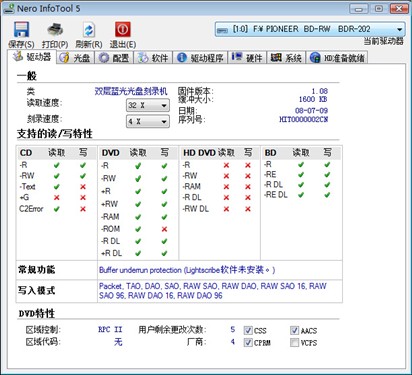The image size is (412, 375).
Task: Click the red X for CD -Text write
Action: [x=83, y=187]
